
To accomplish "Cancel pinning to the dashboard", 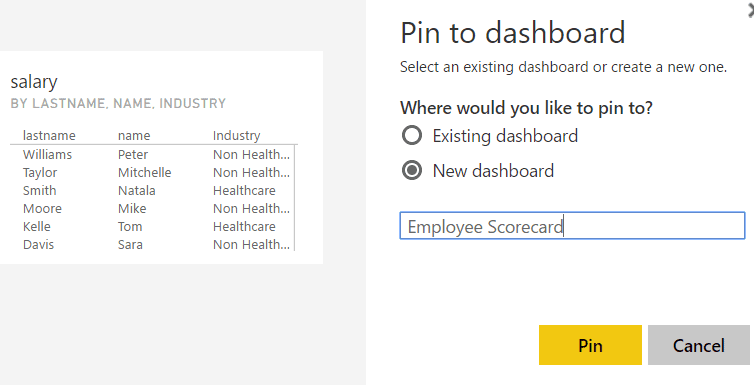I will [699, 345].
